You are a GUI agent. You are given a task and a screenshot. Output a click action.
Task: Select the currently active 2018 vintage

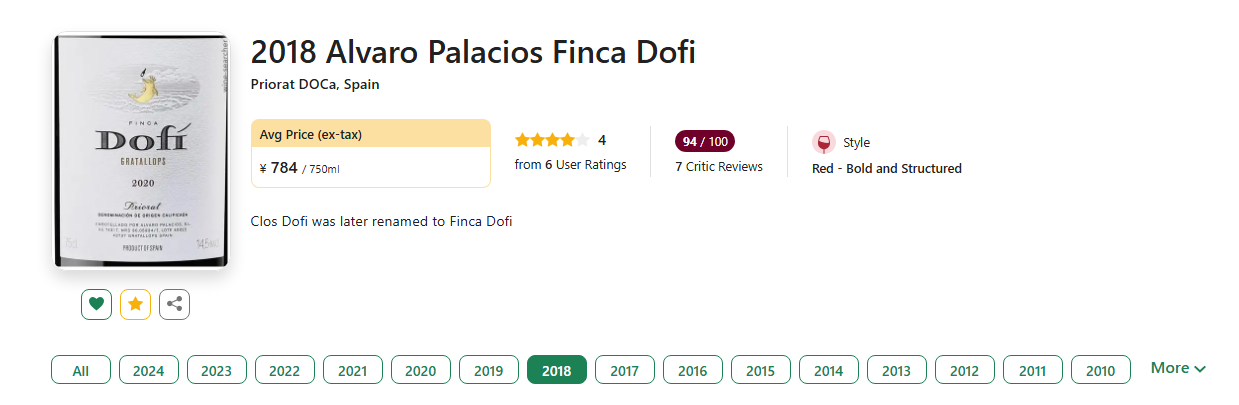click(x=557, y=370)
